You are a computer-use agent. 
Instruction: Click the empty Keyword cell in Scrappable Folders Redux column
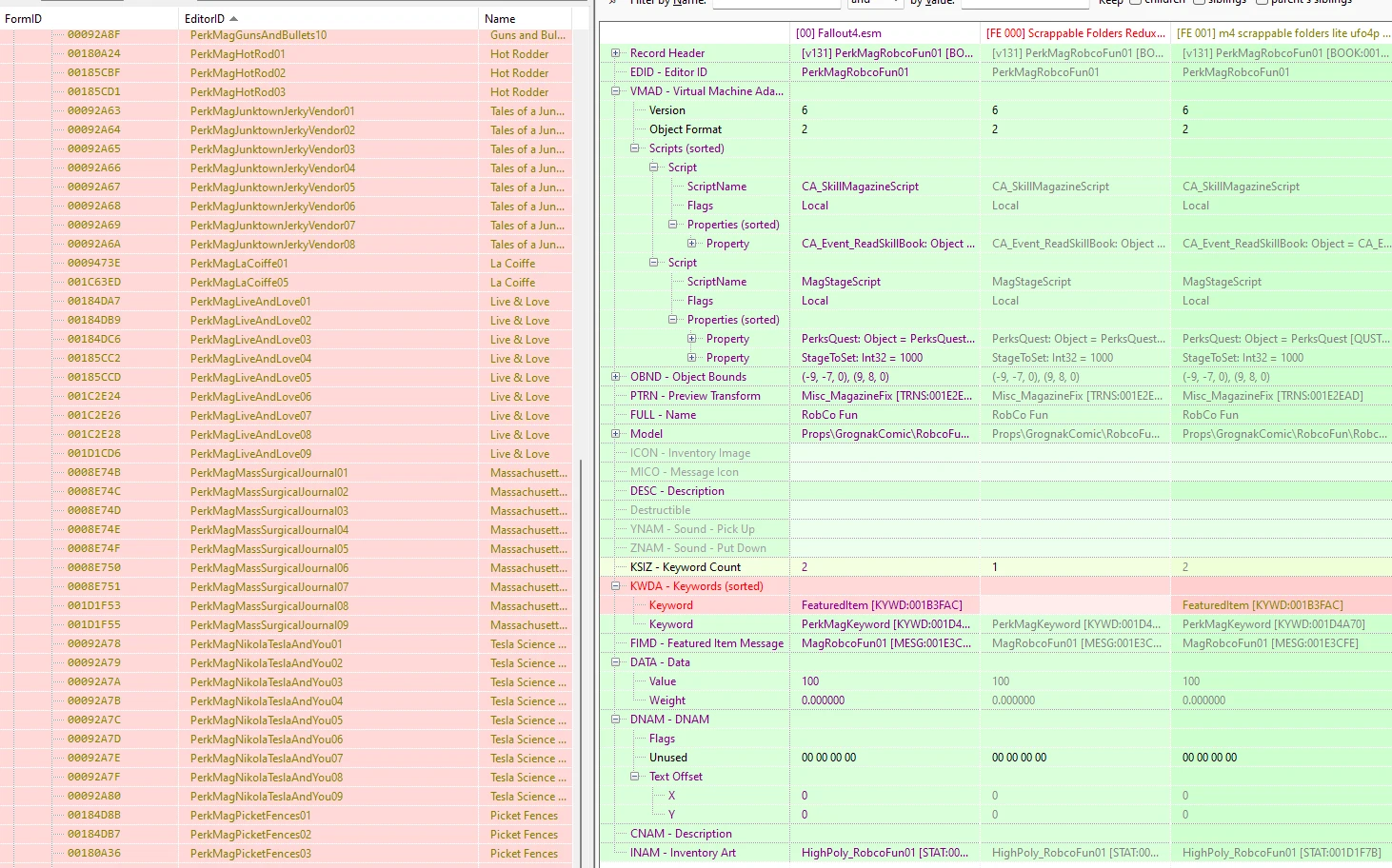[1075, 605]
